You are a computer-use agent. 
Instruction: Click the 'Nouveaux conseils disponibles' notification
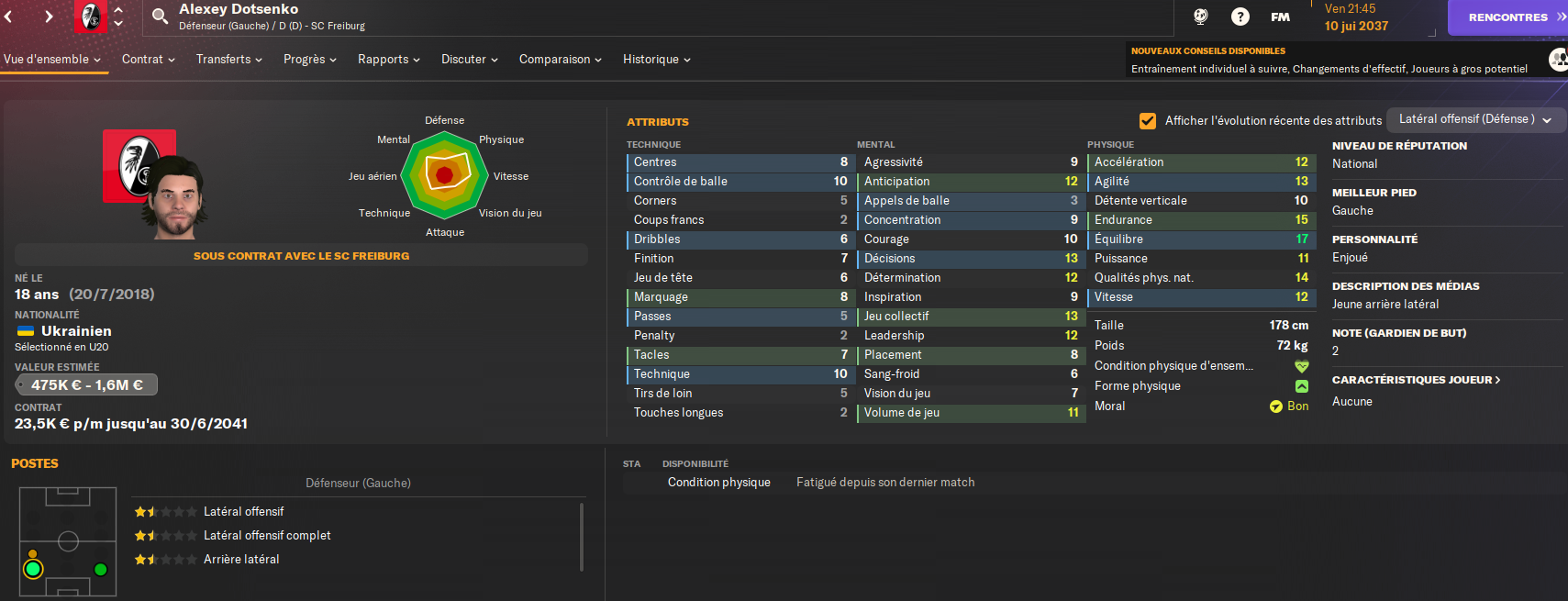[1329, 60]
